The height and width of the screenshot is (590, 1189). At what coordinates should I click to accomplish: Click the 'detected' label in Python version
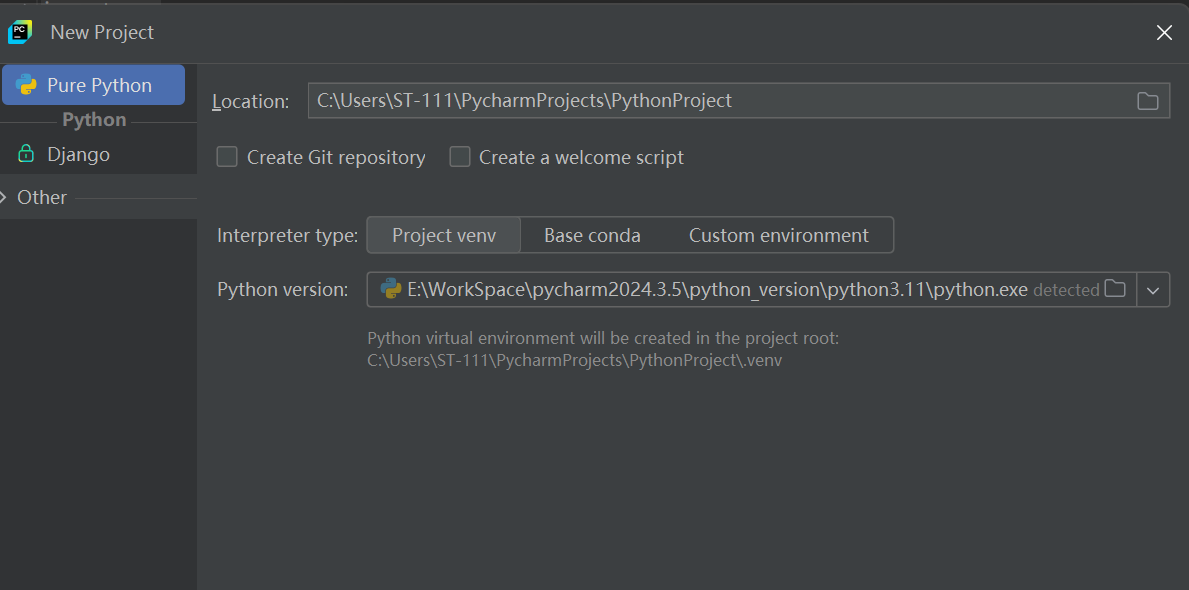coord(1066,290)
